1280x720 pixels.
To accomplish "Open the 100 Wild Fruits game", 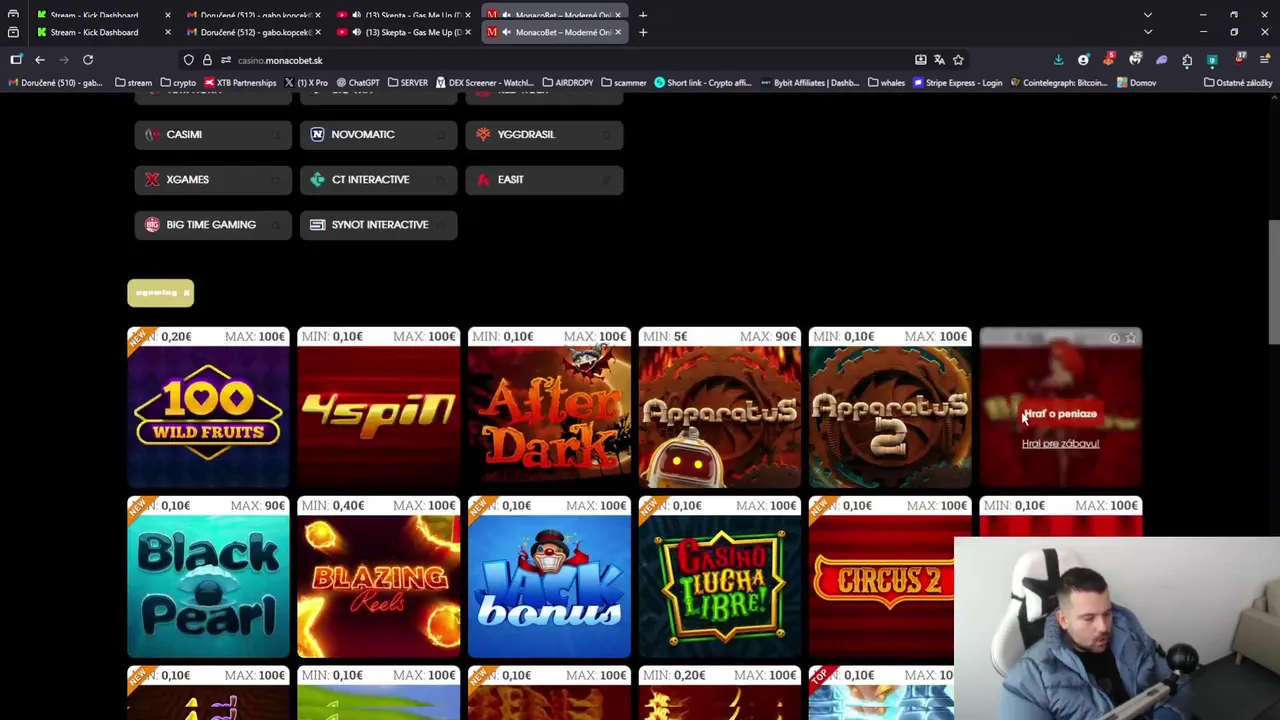I will [208, 407].
